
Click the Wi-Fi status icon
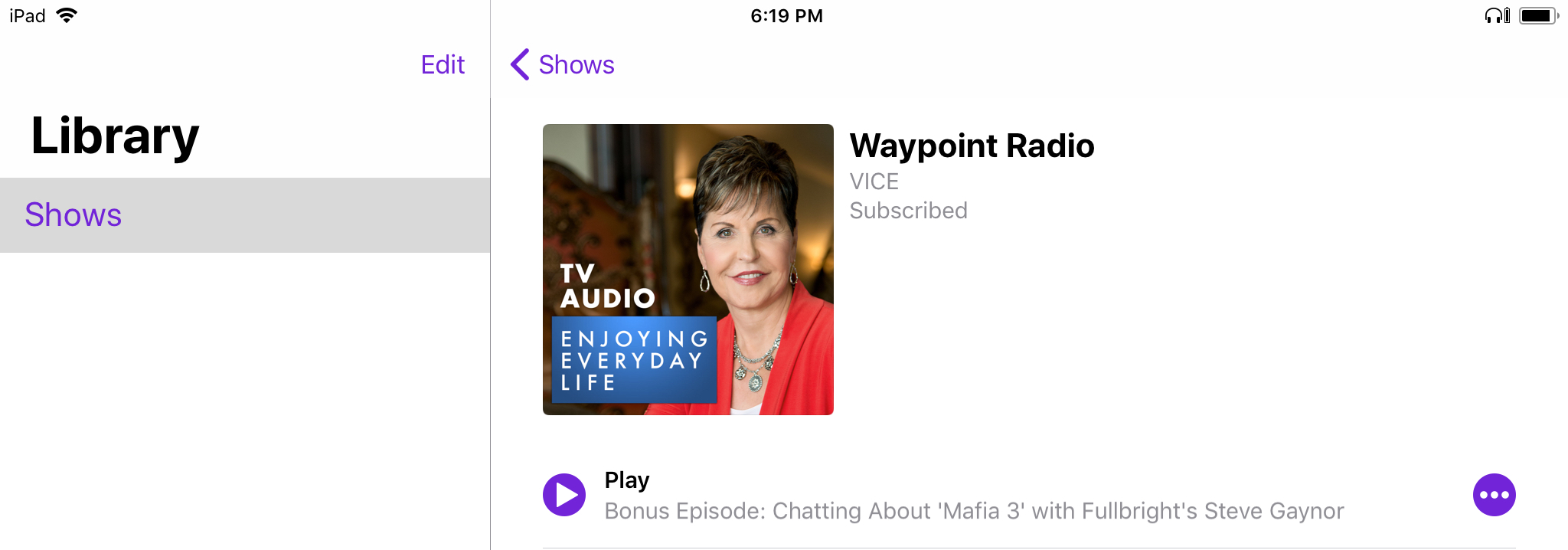pos(67,15)
